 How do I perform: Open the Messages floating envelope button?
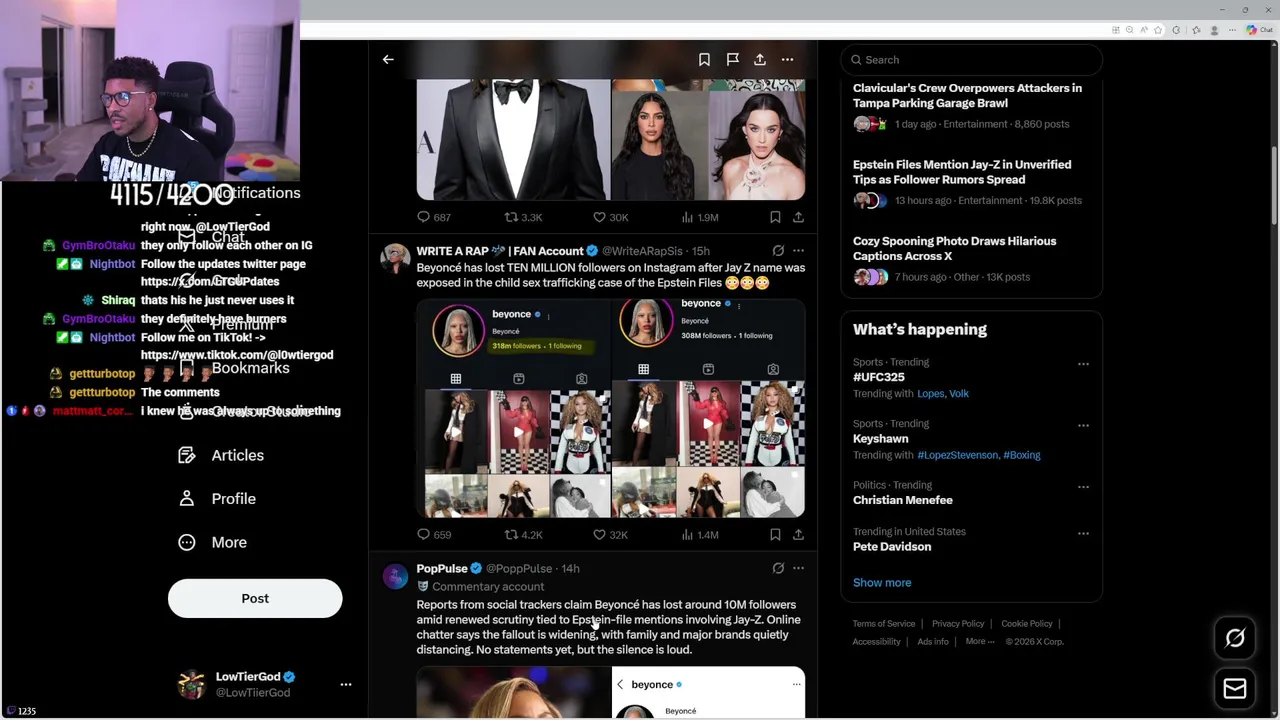1235,689
